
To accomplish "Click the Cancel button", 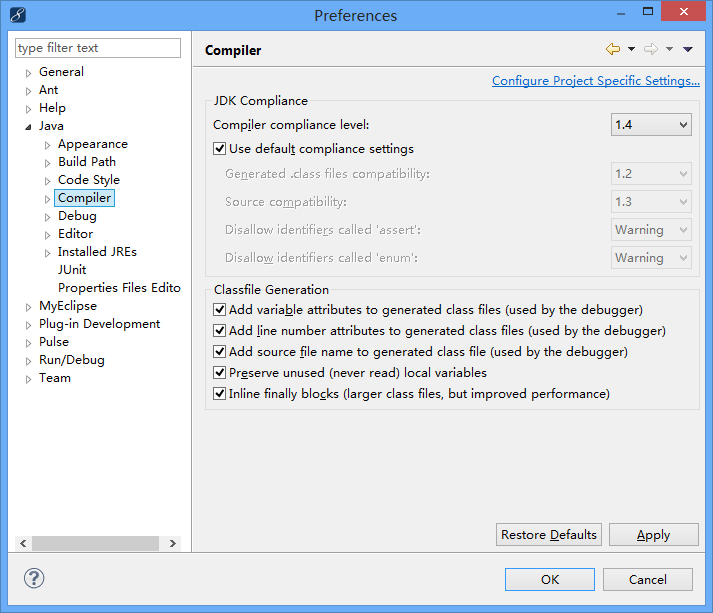I will 648,579.
